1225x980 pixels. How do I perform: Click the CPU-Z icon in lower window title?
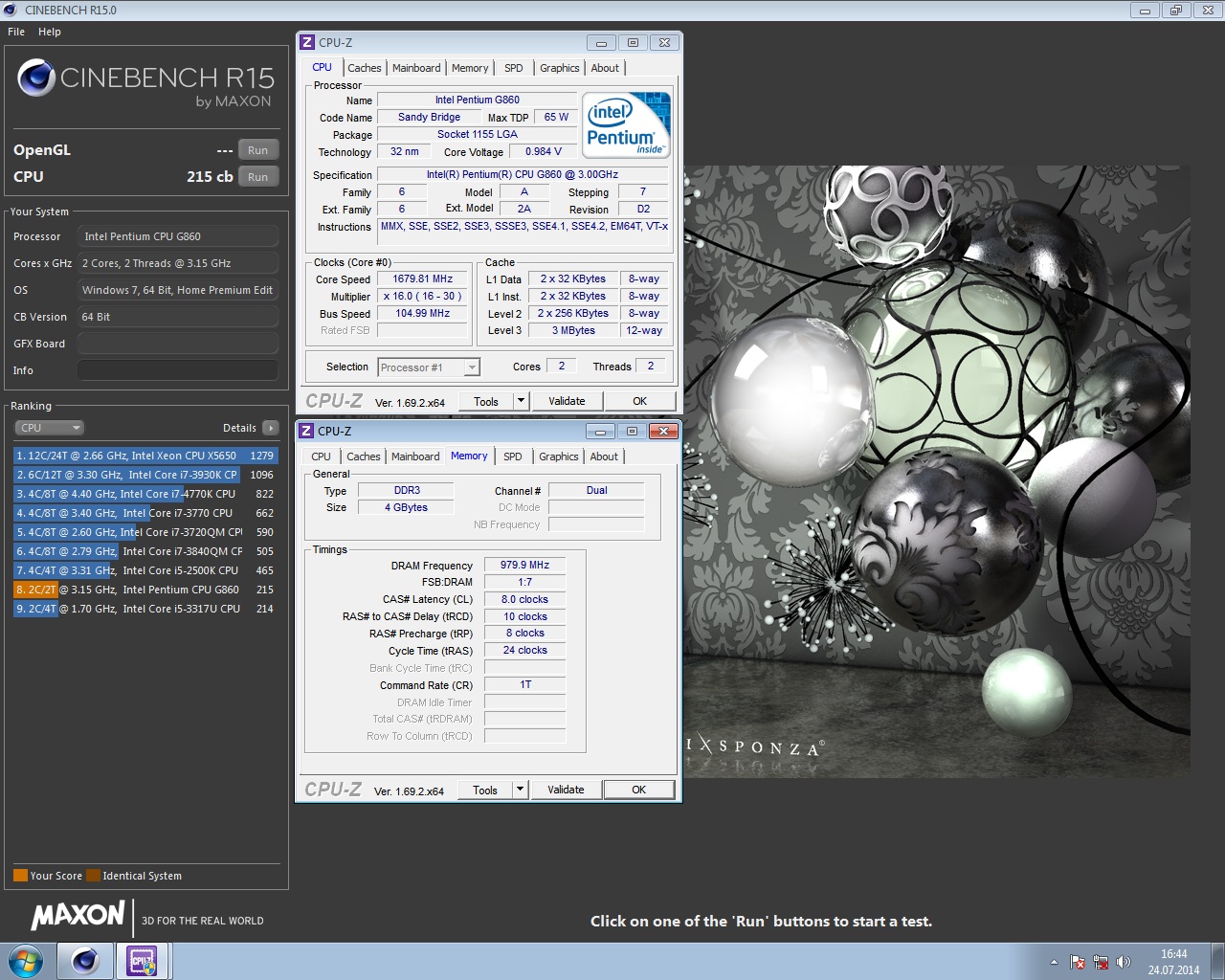pyautogui.click(x=306, y=431)
